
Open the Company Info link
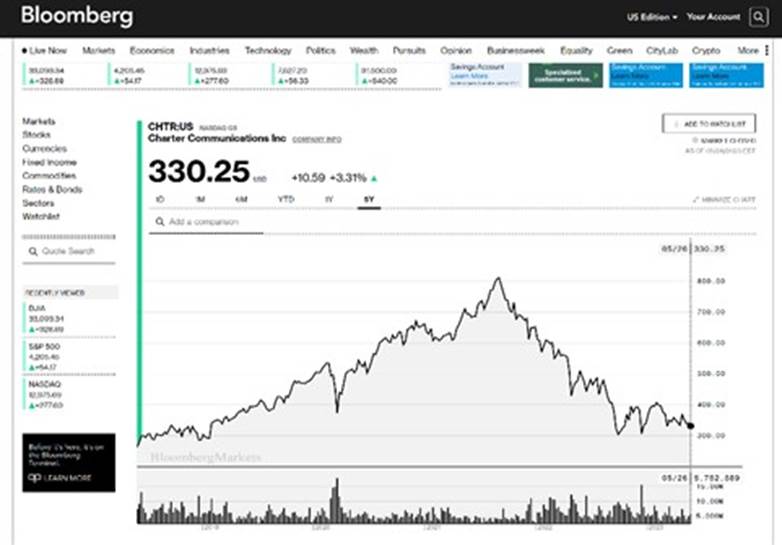(317, 139)
